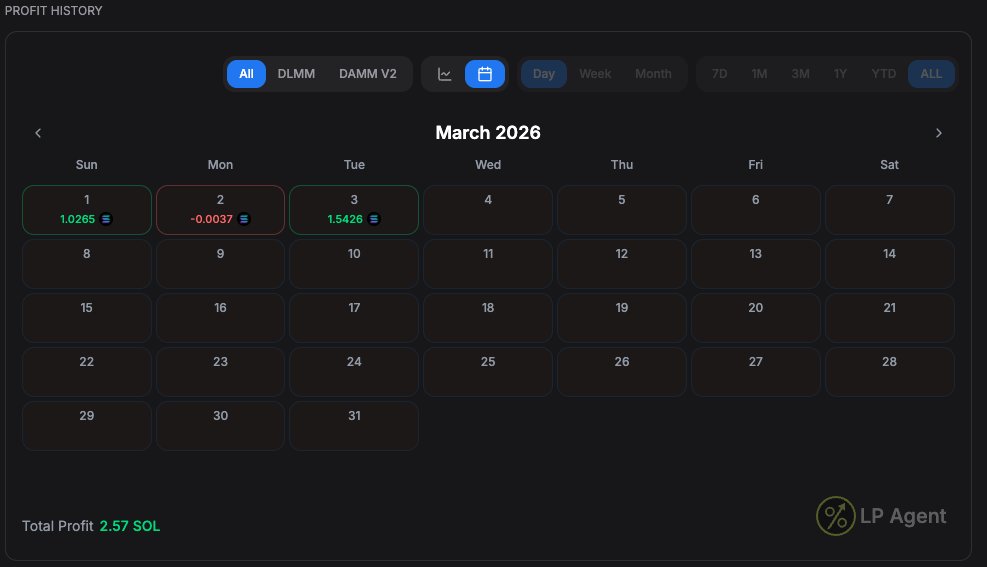Screen dimensions: 987x567
Task: Click the Wed column header
Action: 488,165
